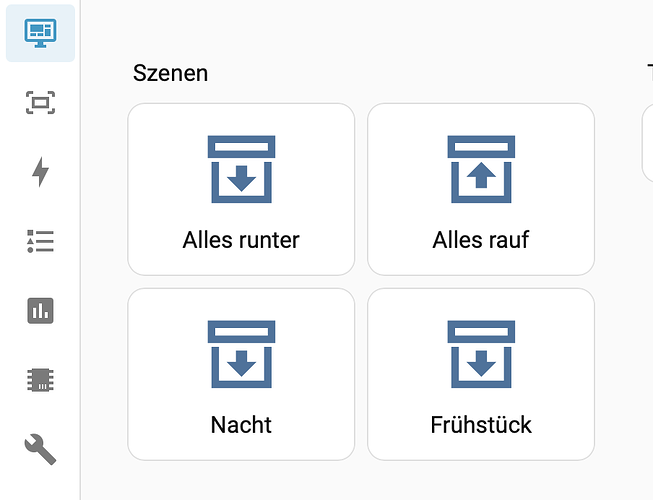
Task: Open the bar chart statistics icon
Action: [40, 311]
